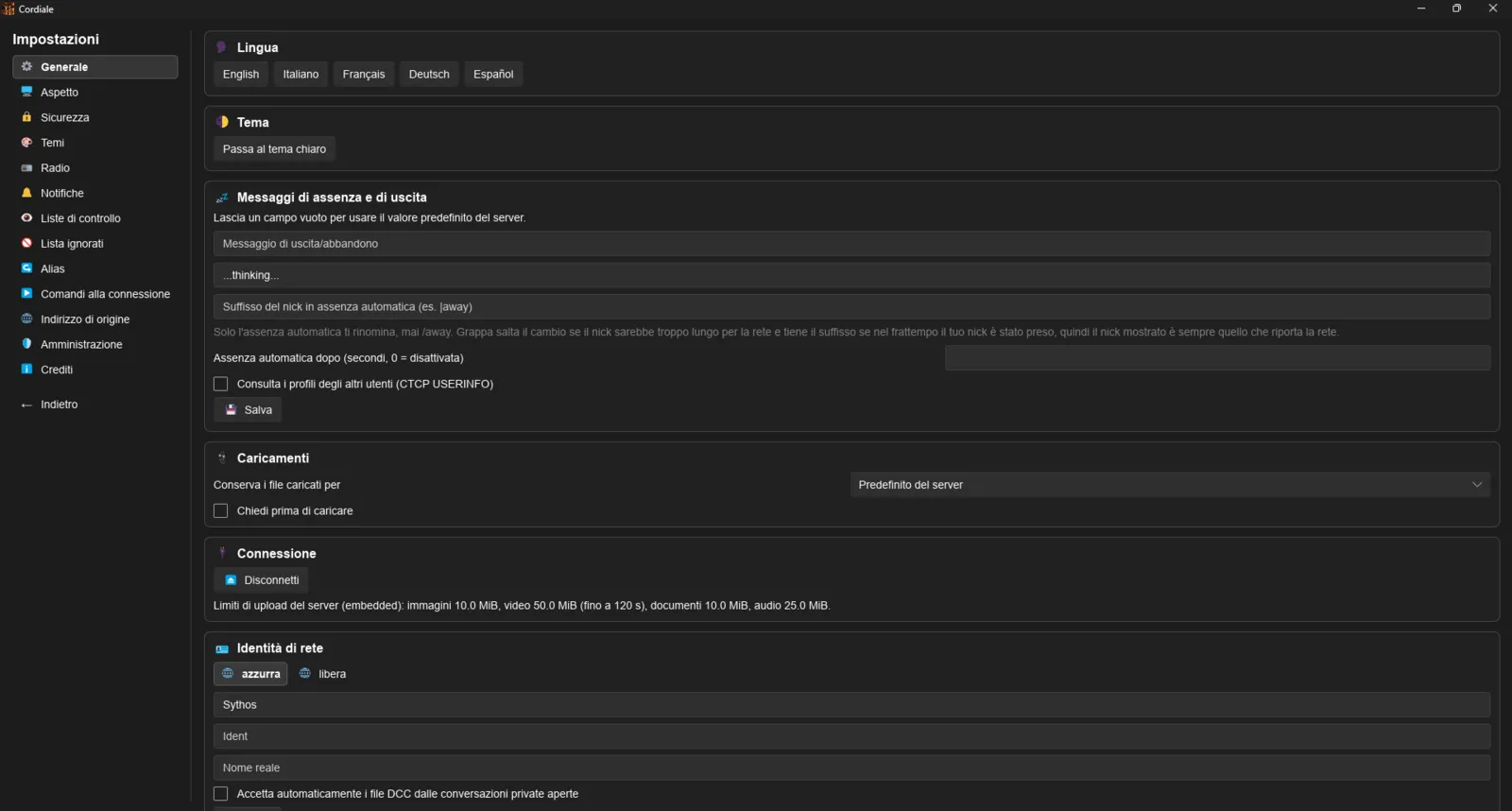Click the globe icon on azzurra tab
Screen dimensions: 1512x811
[x=228, y=674]
